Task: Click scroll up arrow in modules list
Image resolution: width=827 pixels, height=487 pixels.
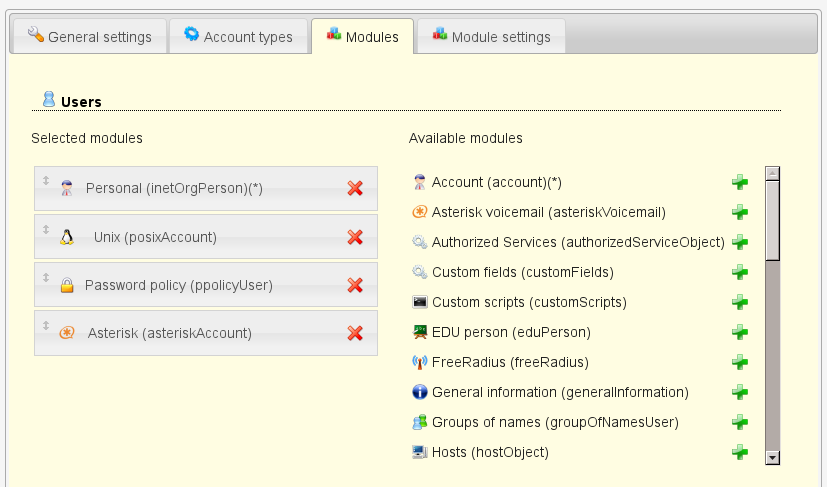Action: [772, 173]
